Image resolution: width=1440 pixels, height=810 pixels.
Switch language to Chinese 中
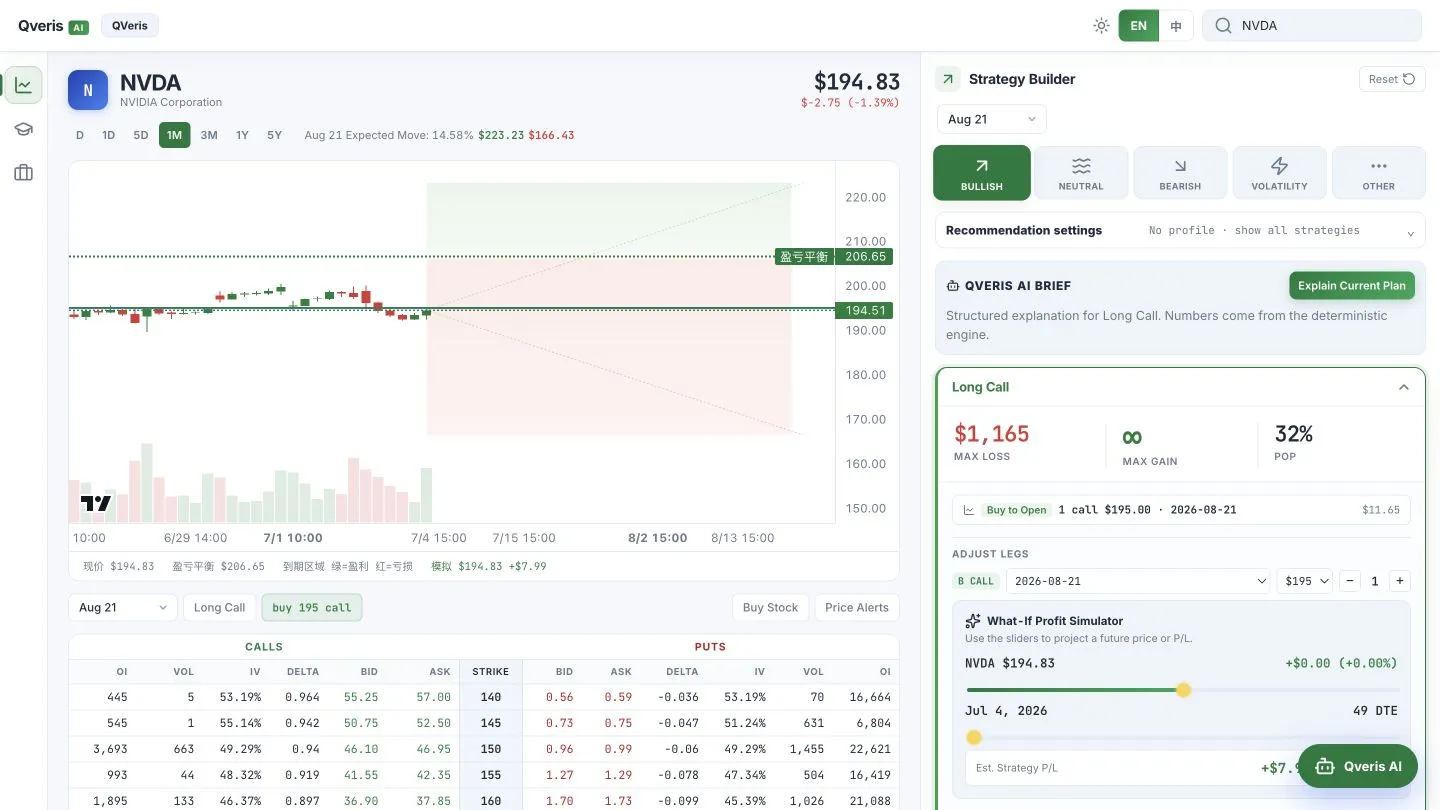pos(1176,26)
